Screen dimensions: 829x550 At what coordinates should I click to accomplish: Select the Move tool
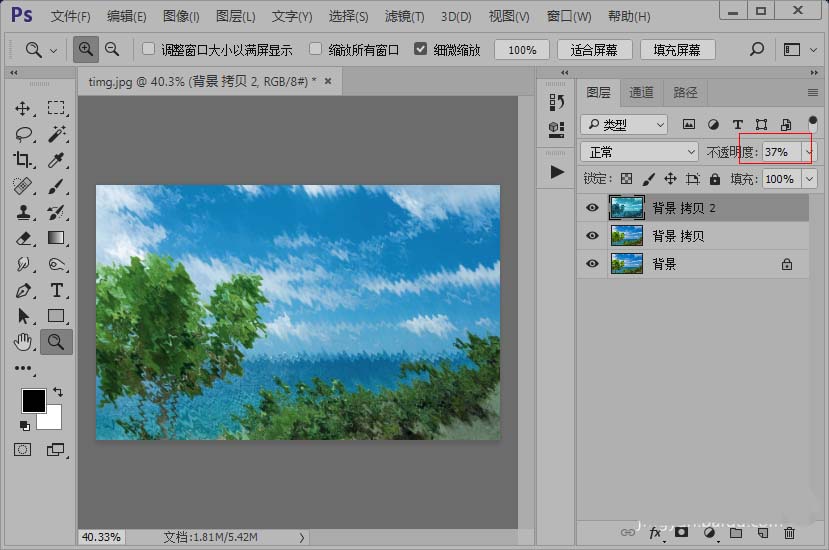(x=23, y=108)
